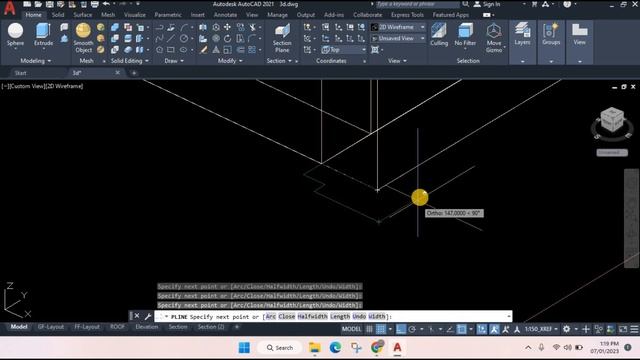Image resolution: width=640 pixels, height=360 pixels.
Task: Toggle polar tracking in status bar
Action: click(412, 329)
